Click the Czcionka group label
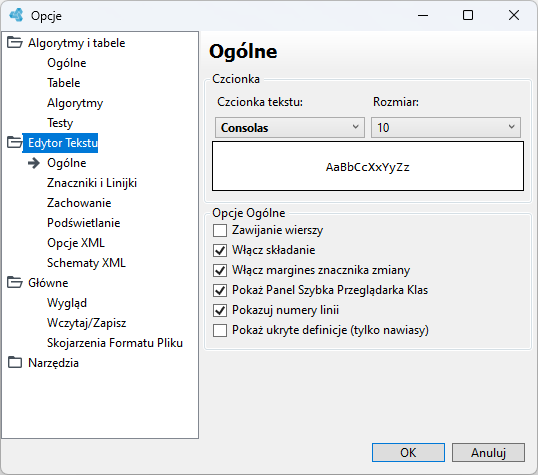Viewport: 538px width, 475px height. [236, 79]
